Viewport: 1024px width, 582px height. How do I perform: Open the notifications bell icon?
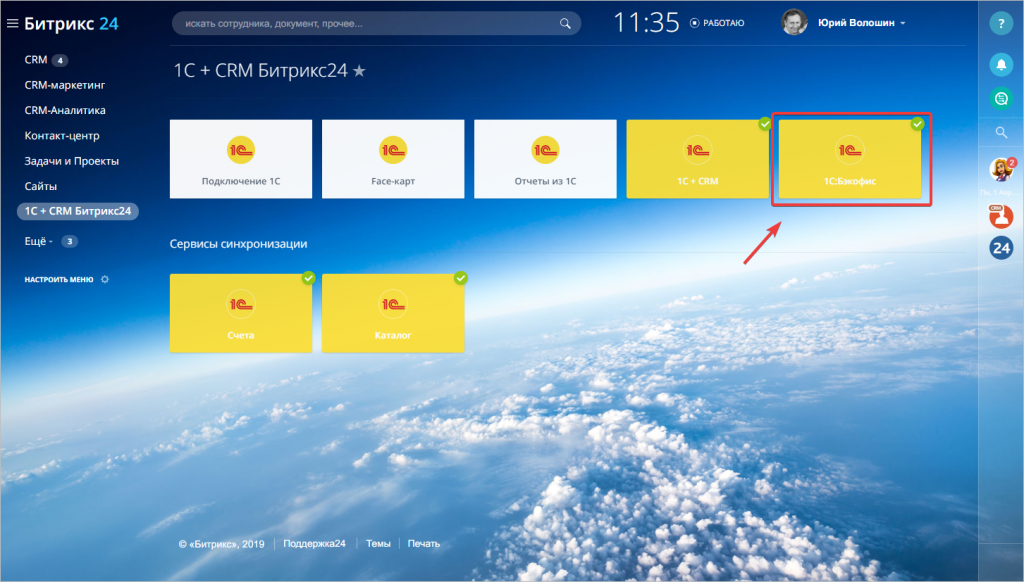click(1001, 64)
